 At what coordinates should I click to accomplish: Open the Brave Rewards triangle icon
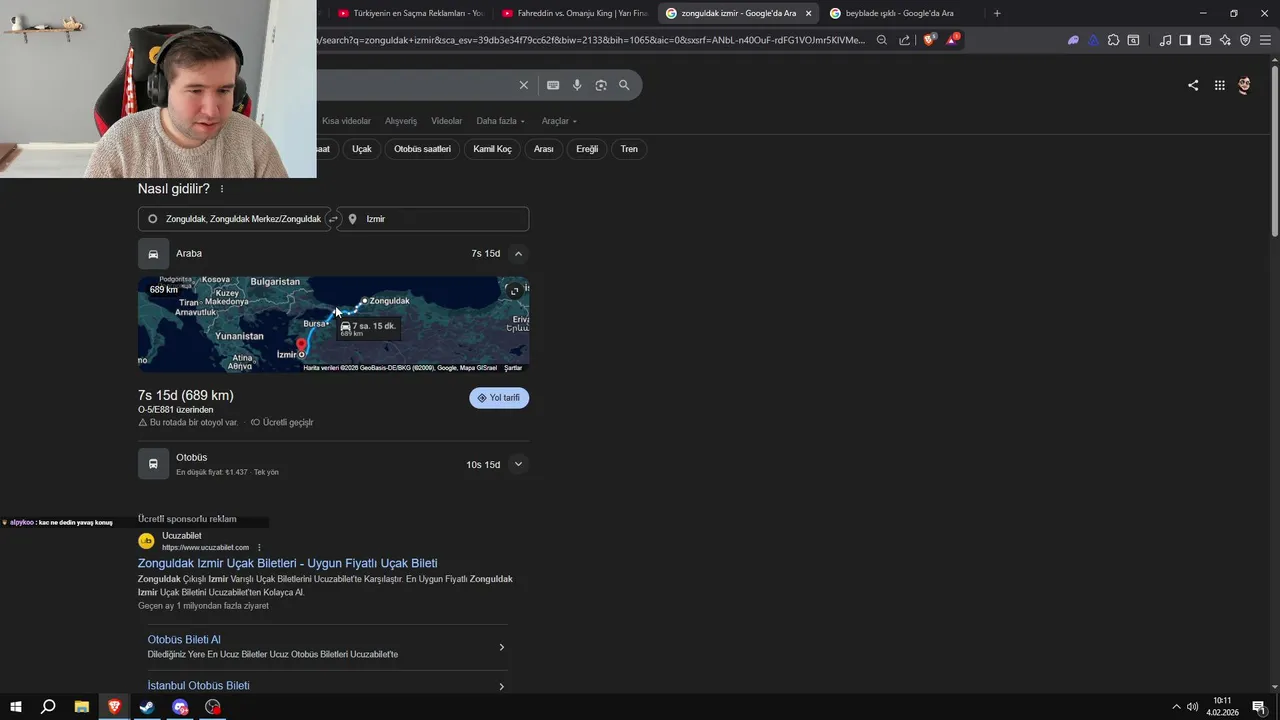click(952, 40)
